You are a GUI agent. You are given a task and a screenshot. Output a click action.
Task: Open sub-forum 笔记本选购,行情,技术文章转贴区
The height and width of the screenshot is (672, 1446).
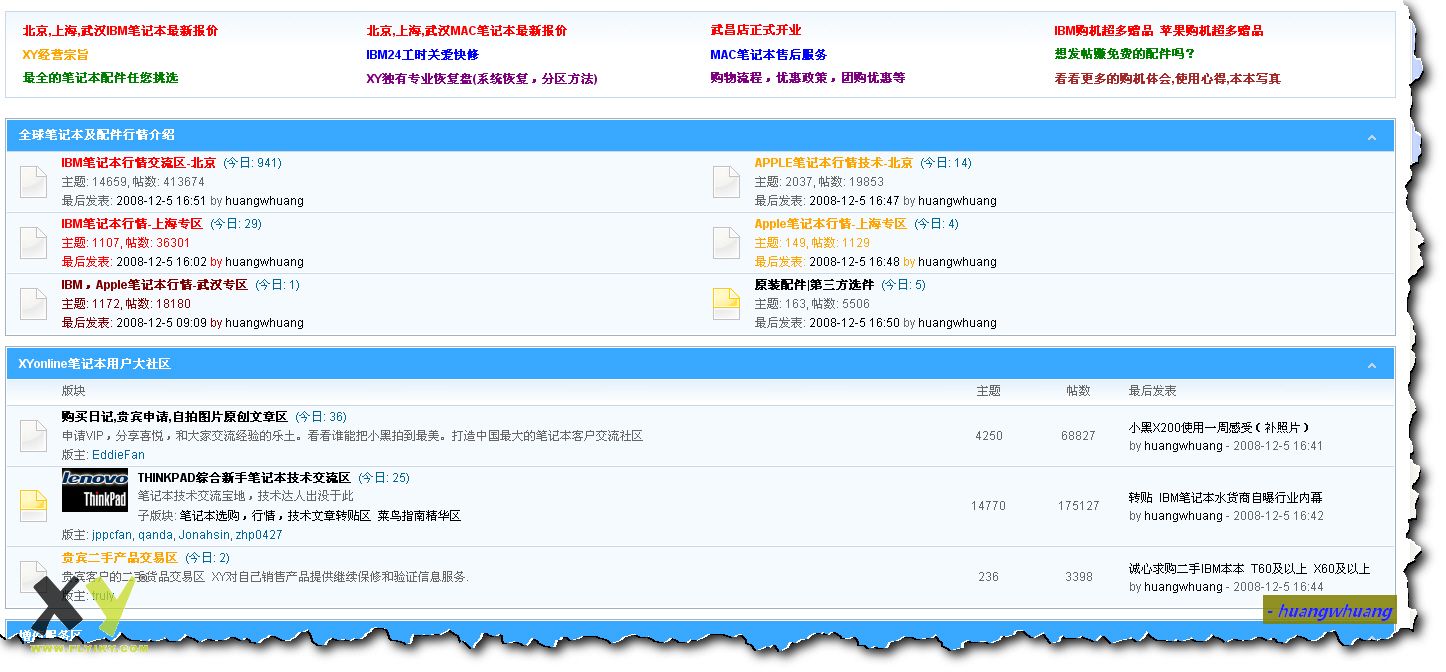tap(275, 516)
